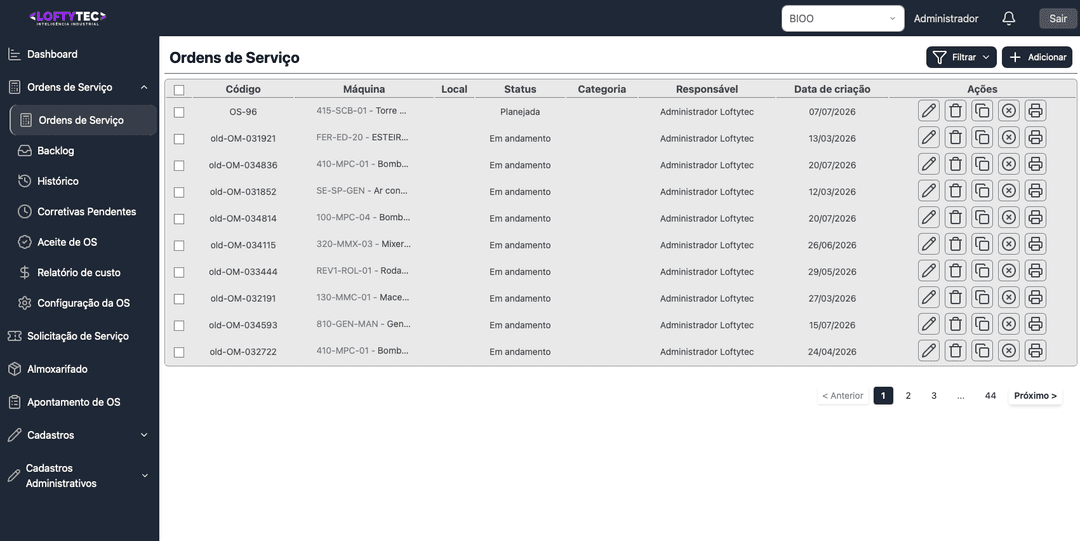1080x541 pixels.
Task: Print order OS-96 with printer icon
Action: point(1035,110)
